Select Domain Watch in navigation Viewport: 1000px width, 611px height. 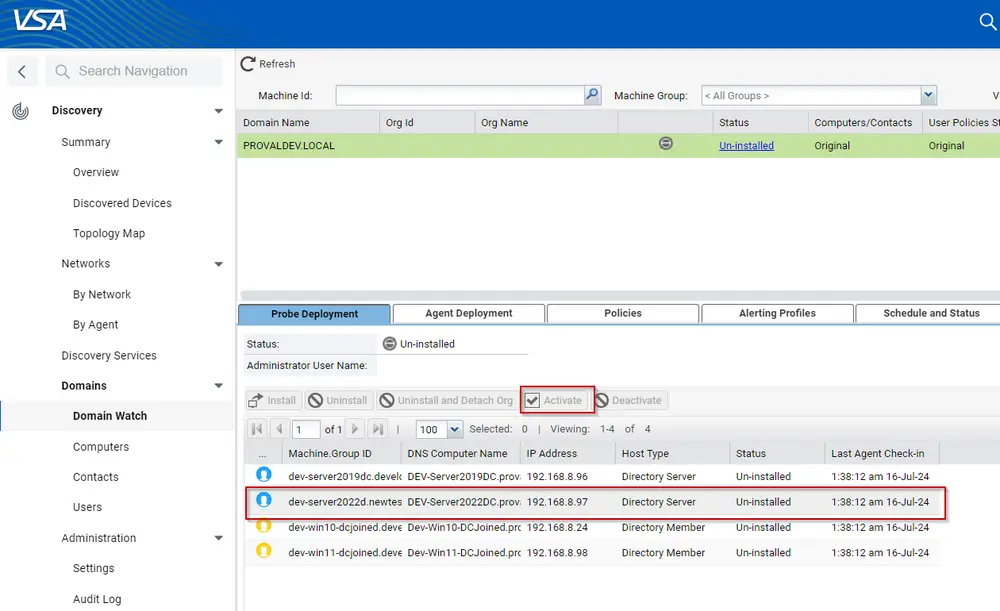[x=110, y=416]
